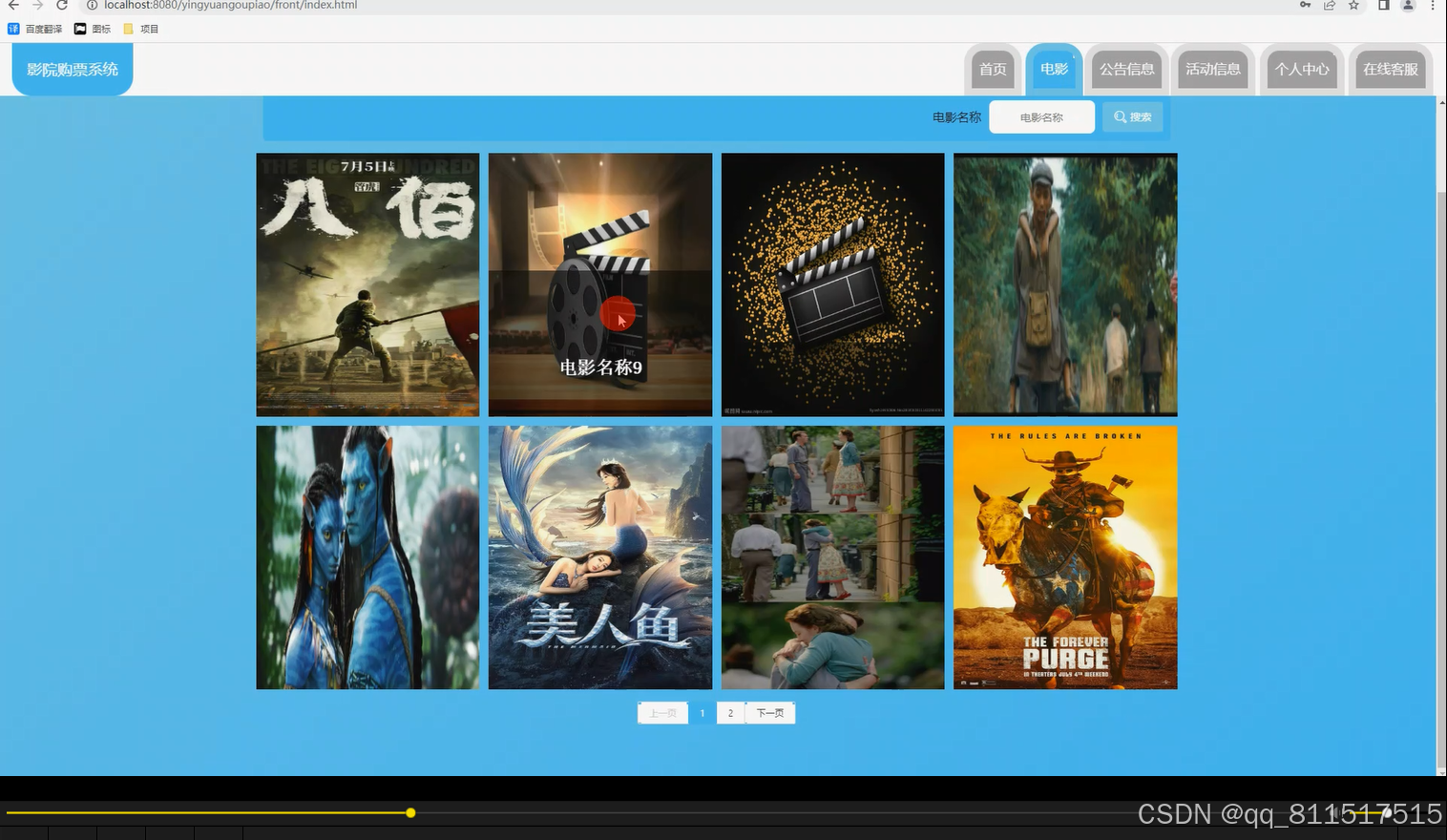Open the gold-sparkle clapperboard movie poster
The width and height of the screenshot is (1447, 840).
832,284
